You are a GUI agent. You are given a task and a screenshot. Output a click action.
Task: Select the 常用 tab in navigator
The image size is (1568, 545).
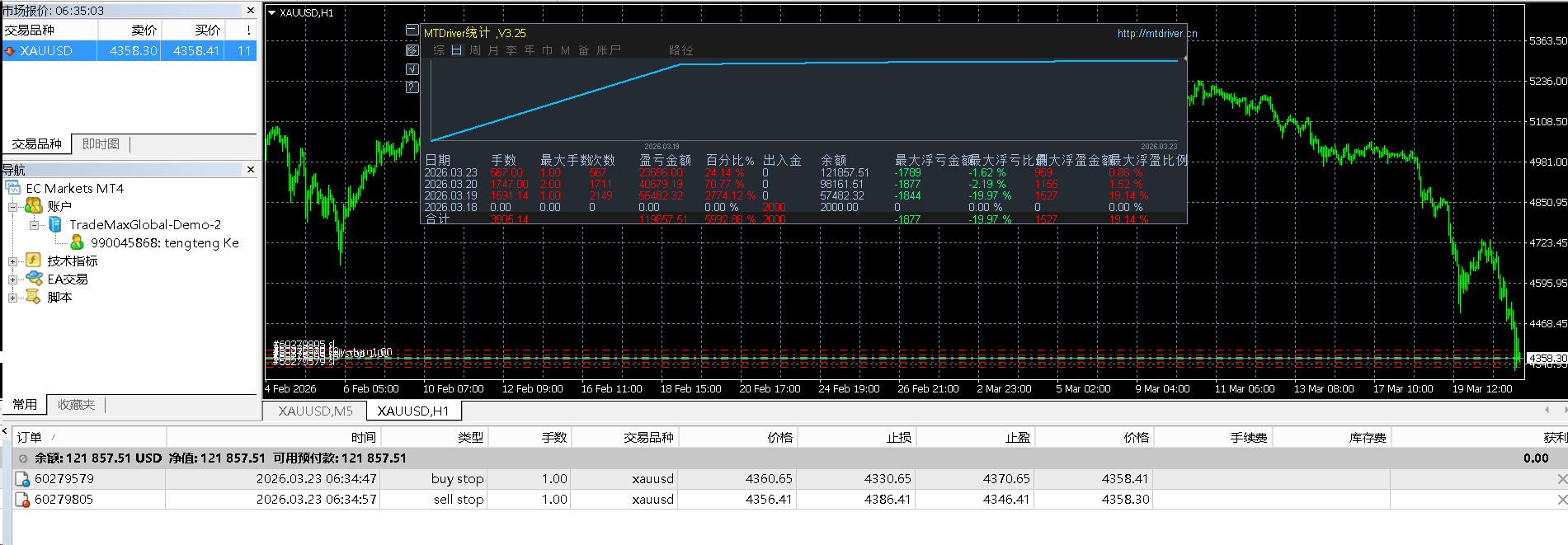[x=25, y=405]
